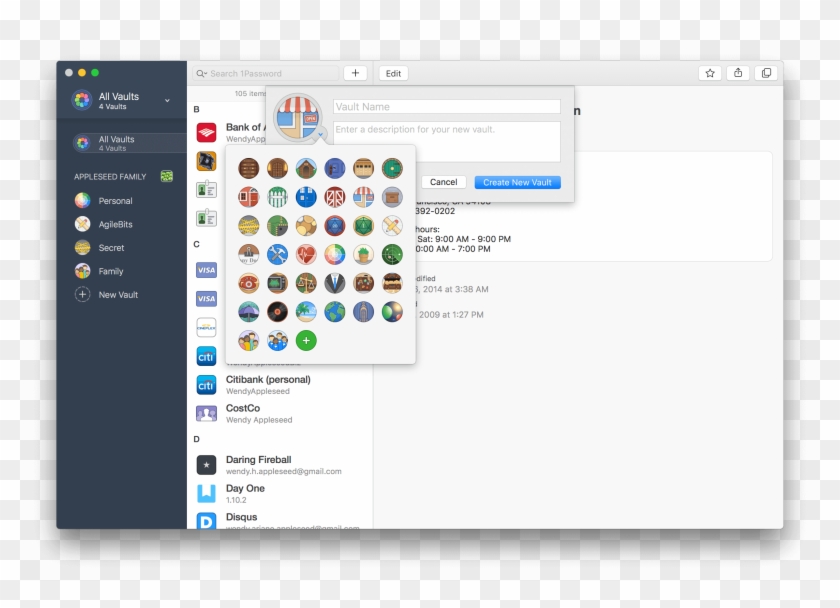Choose the blue-uniformed team vault icon
Viewport: 840px width, 608px height.
point(278,341)
